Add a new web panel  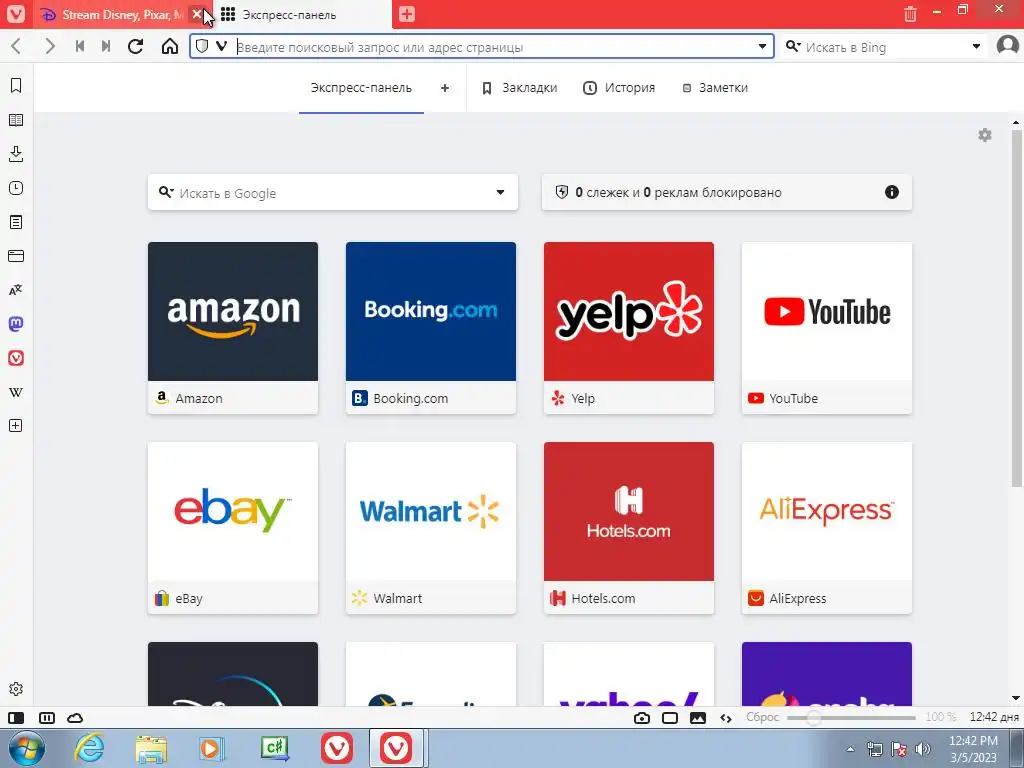click(x=16, y=426)
